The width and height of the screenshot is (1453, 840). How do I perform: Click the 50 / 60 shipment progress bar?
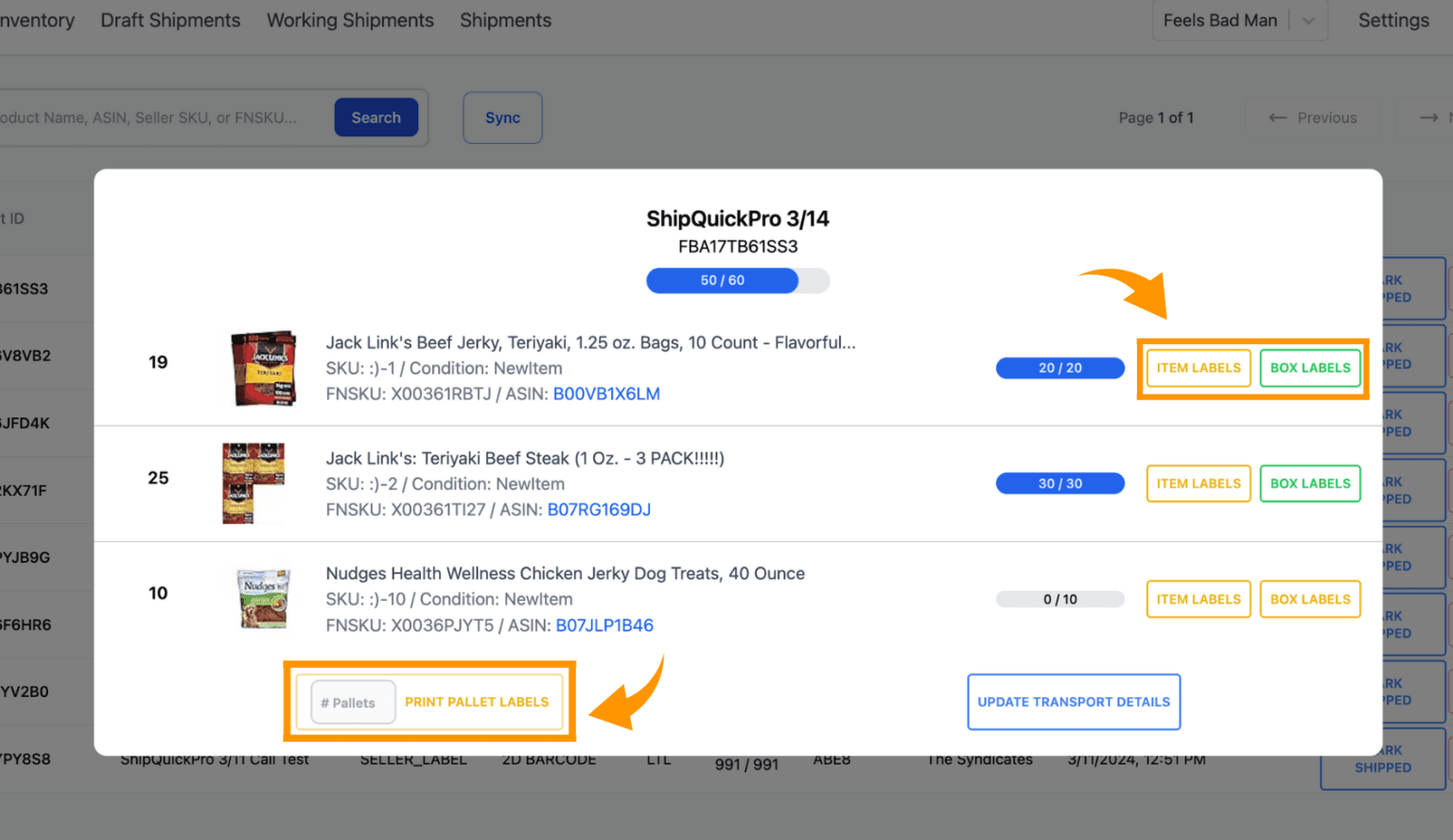point(738,281)
